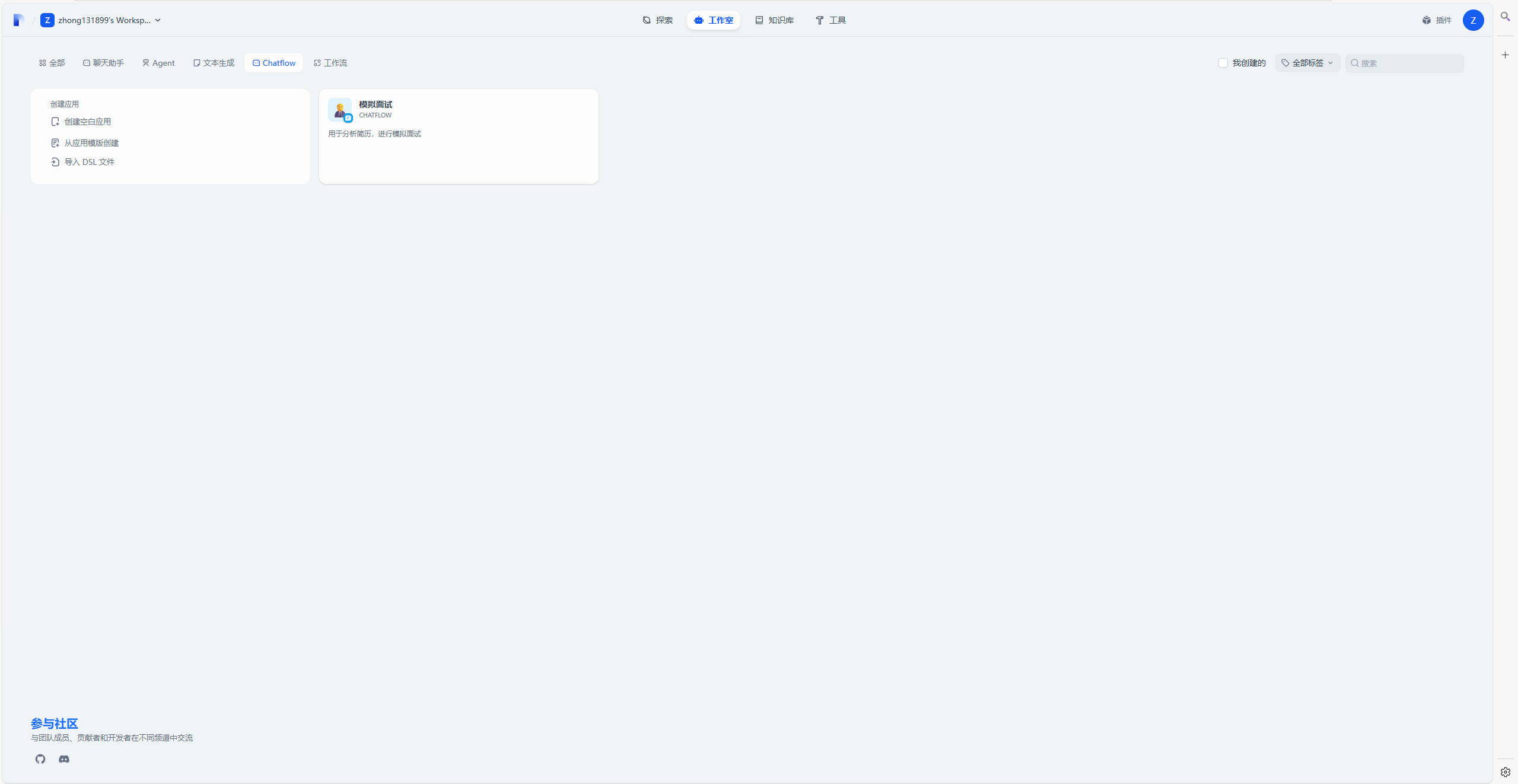The width and height of the screenshot is (1518, 784).
Task: Toggle the 我创建的 checkbox
Action: pos(1223,63)
